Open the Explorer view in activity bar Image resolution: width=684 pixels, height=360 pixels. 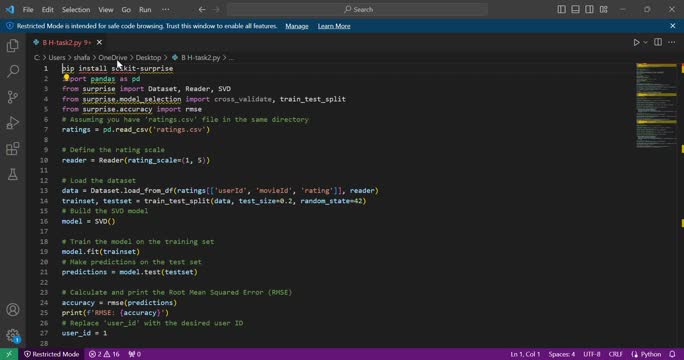[x=13, y=46]
